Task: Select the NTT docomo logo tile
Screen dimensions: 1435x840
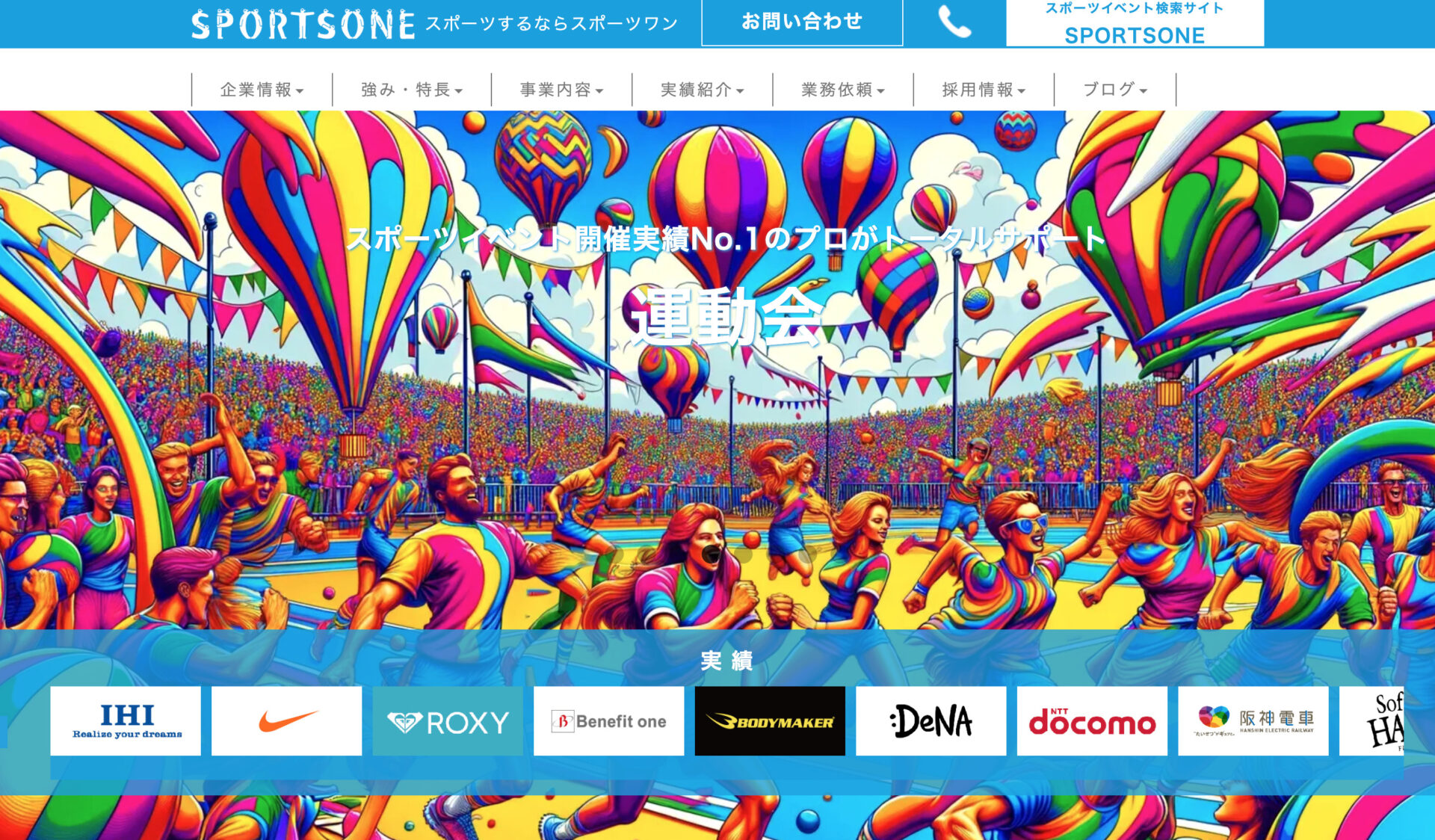Action: (x=1092, y=721)
